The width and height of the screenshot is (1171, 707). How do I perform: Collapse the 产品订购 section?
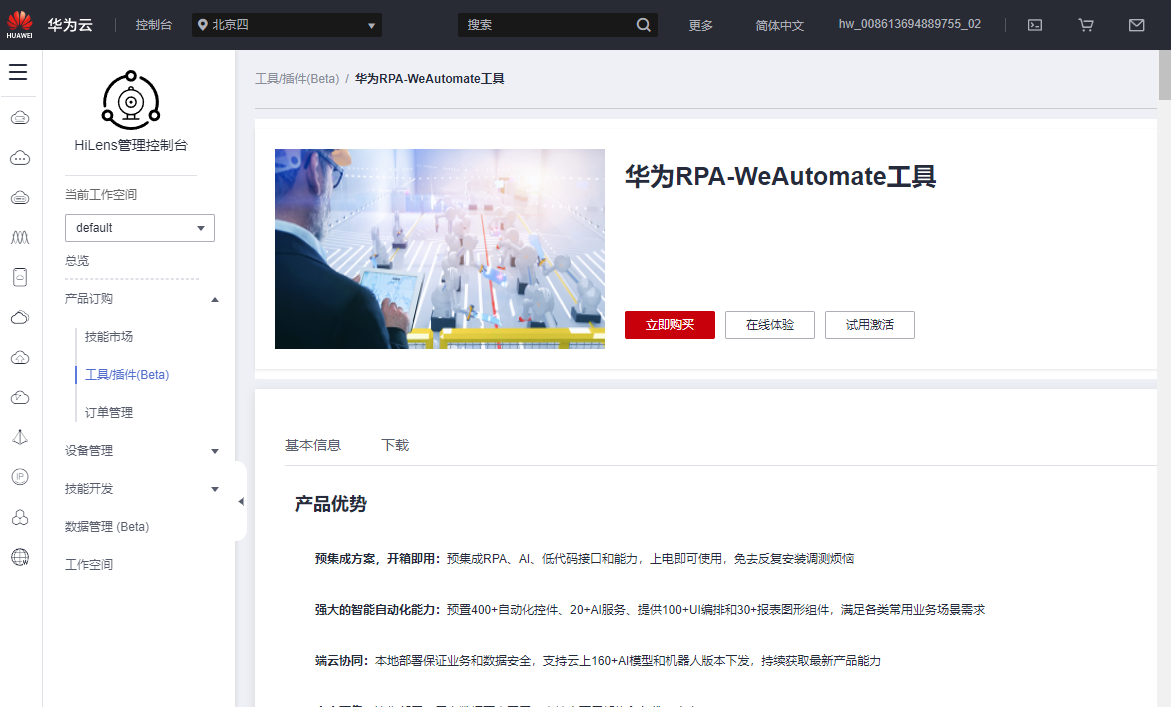(215, 299)
